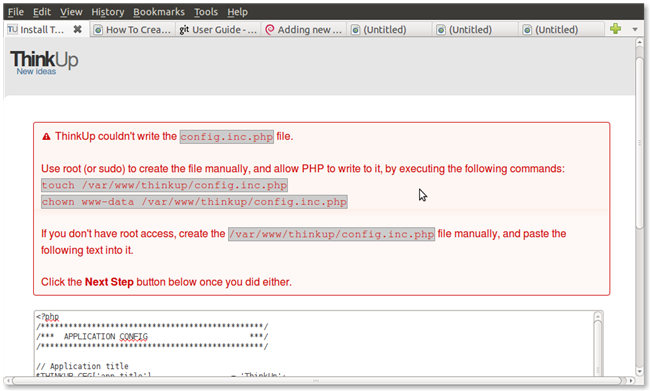Click the bold Next Step text

pos(109,282)
